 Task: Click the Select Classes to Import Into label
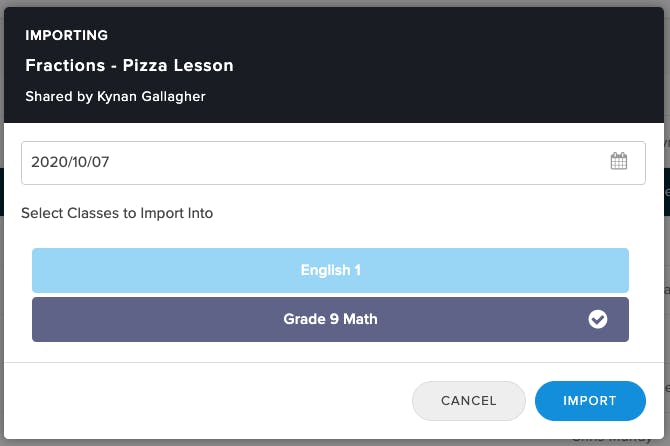117,213
